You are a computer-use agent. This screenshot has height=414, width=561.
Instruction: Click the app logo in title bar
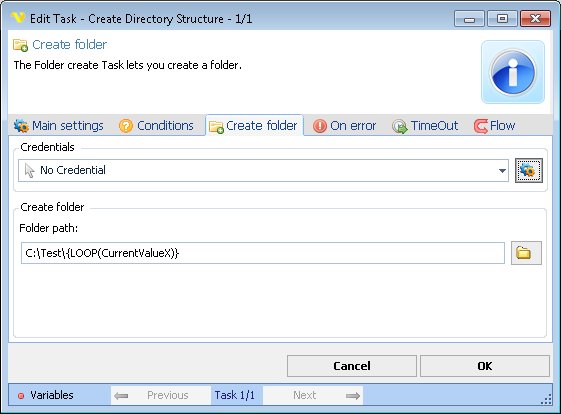(18, 18)
